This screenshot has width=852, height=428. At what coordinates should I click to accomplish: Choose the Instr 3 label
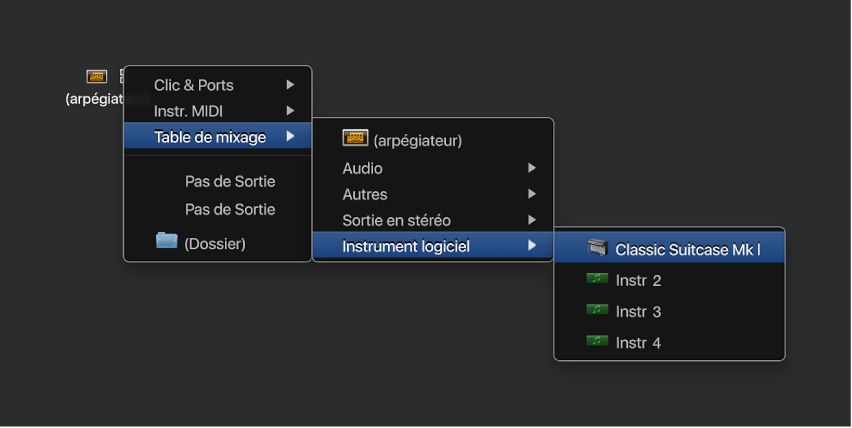coord(638,312)
